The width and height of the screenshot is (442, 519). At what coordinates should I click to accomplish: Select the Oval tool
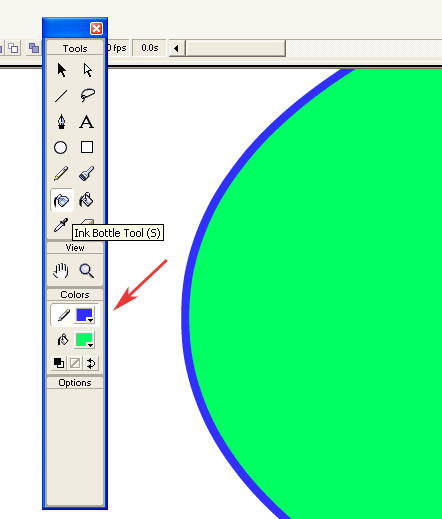(x=60, y=147)
